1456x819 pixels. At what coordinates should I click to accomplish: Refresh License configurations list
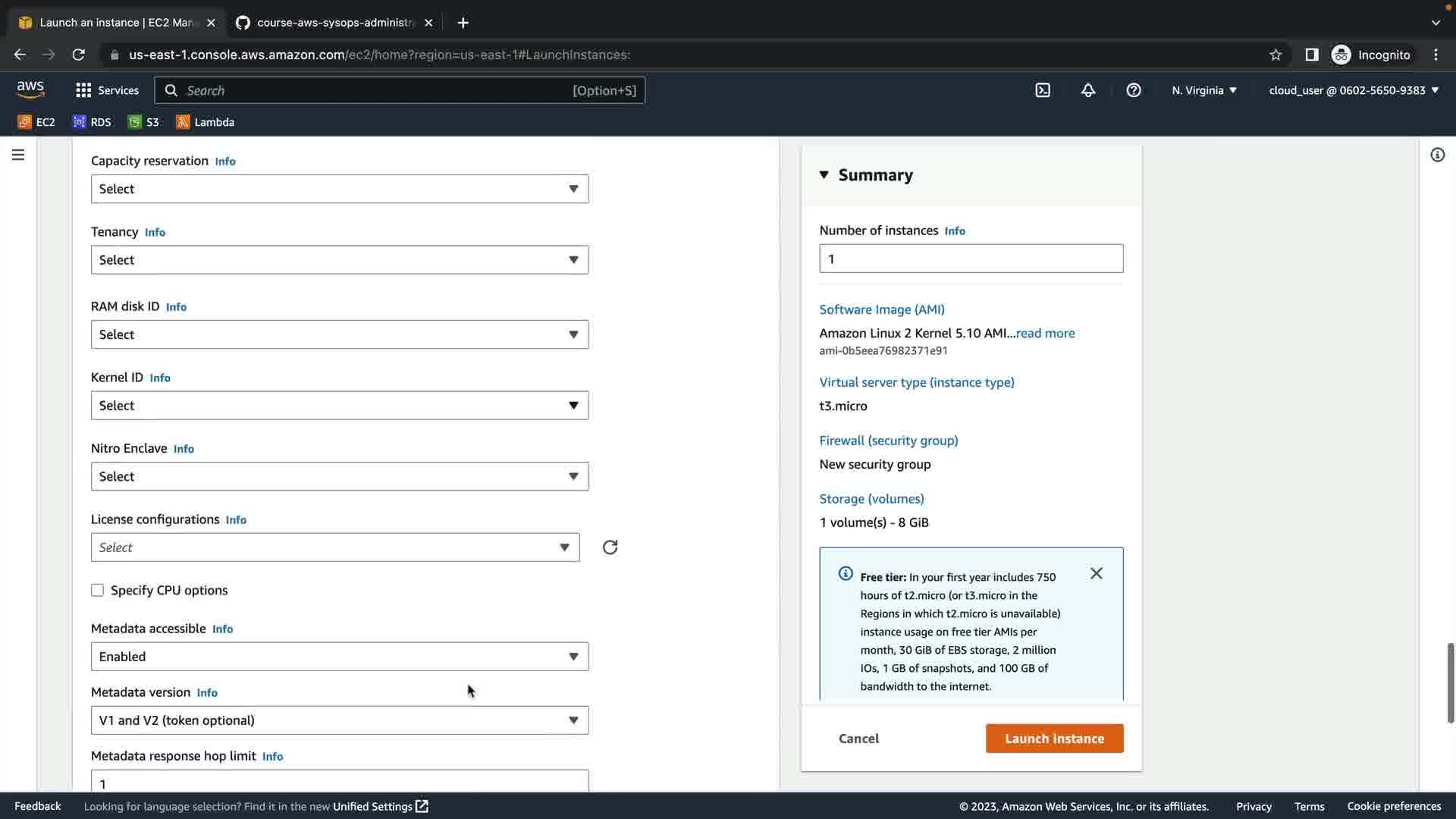(610, 548)
